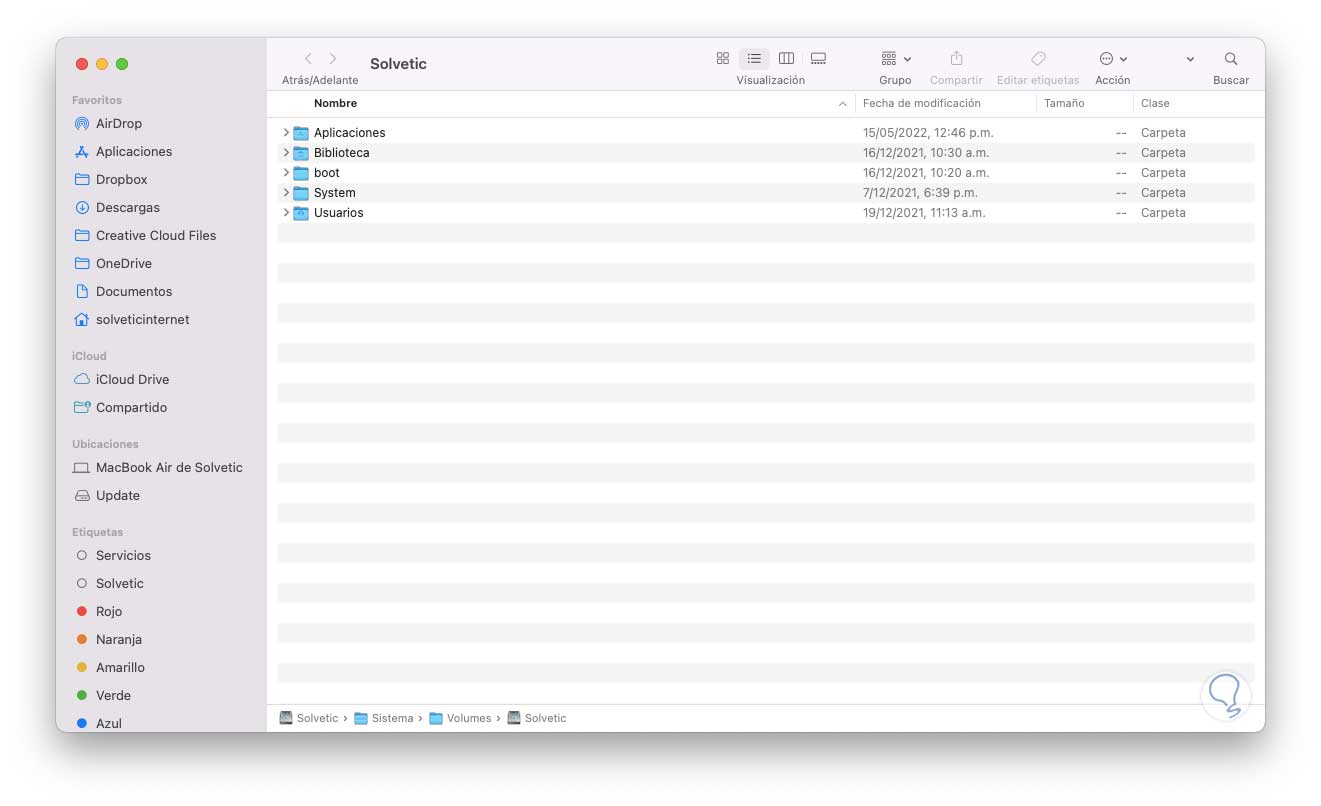Open Documentos in the sidebar

click(123, 292)
